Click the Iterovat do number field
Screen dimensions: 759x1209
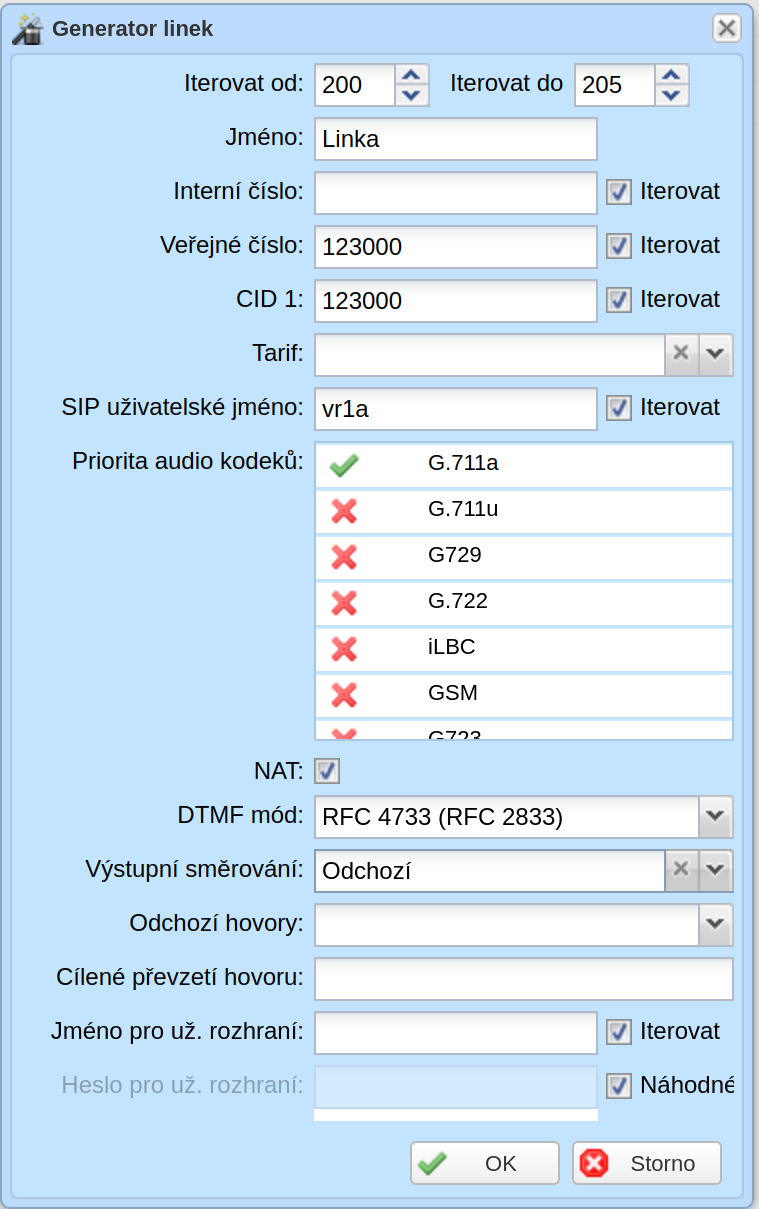click(x=616, y=85)
